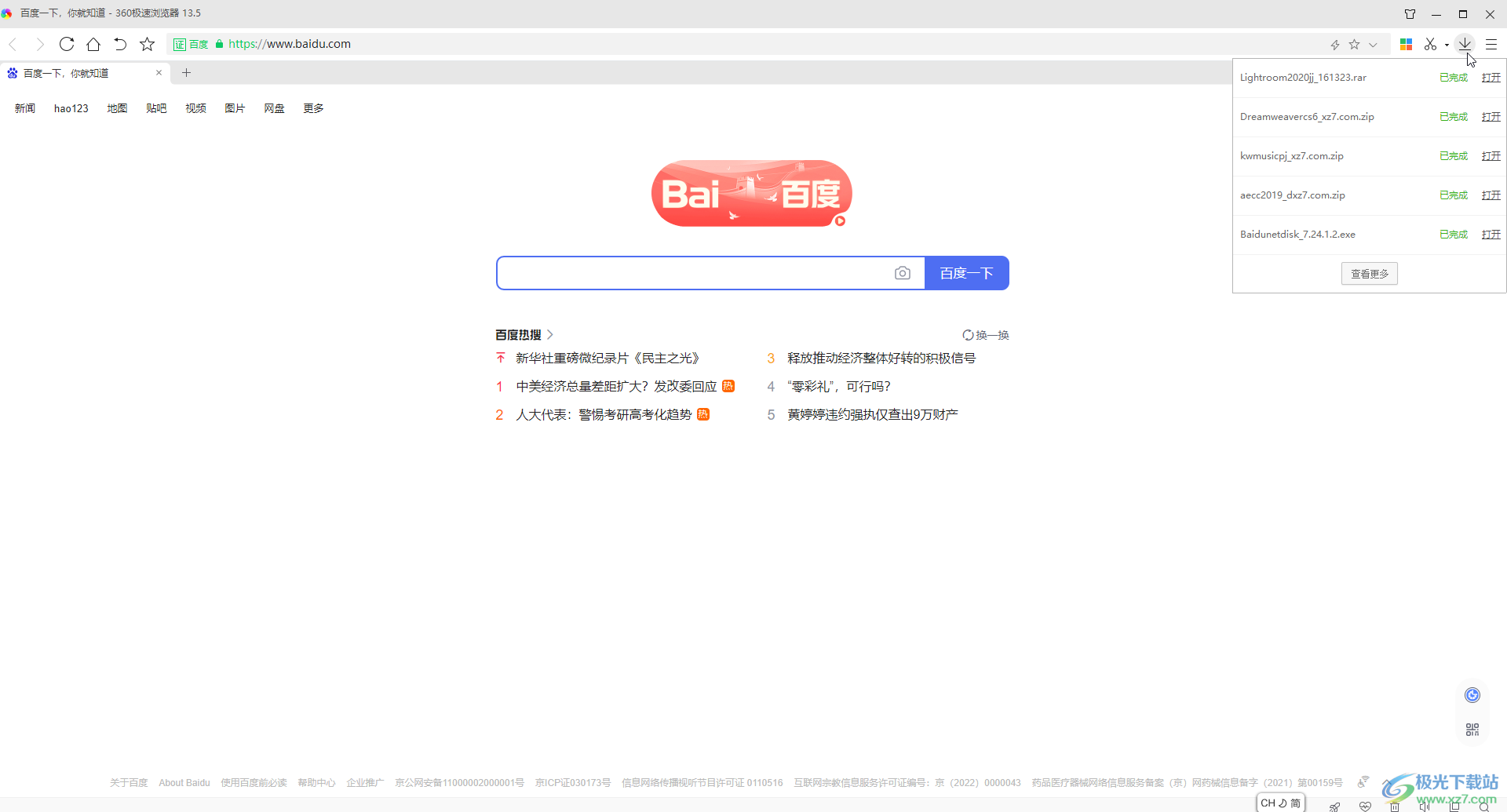Screen dimensions: 1507x812
Task: Open 中美经济总量差距扩大 hot search item
Action: (x=617, y=387)
